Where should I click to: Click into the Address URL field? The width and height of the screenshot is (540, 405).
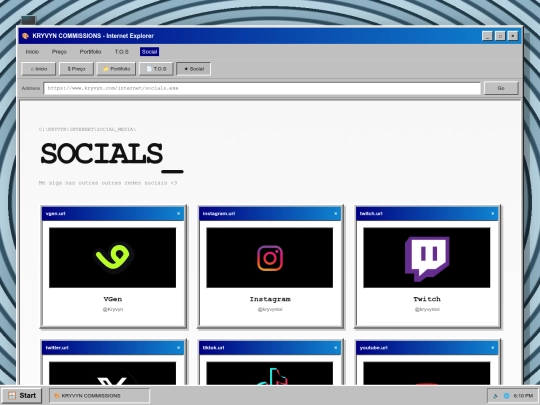tap(262, 88)
